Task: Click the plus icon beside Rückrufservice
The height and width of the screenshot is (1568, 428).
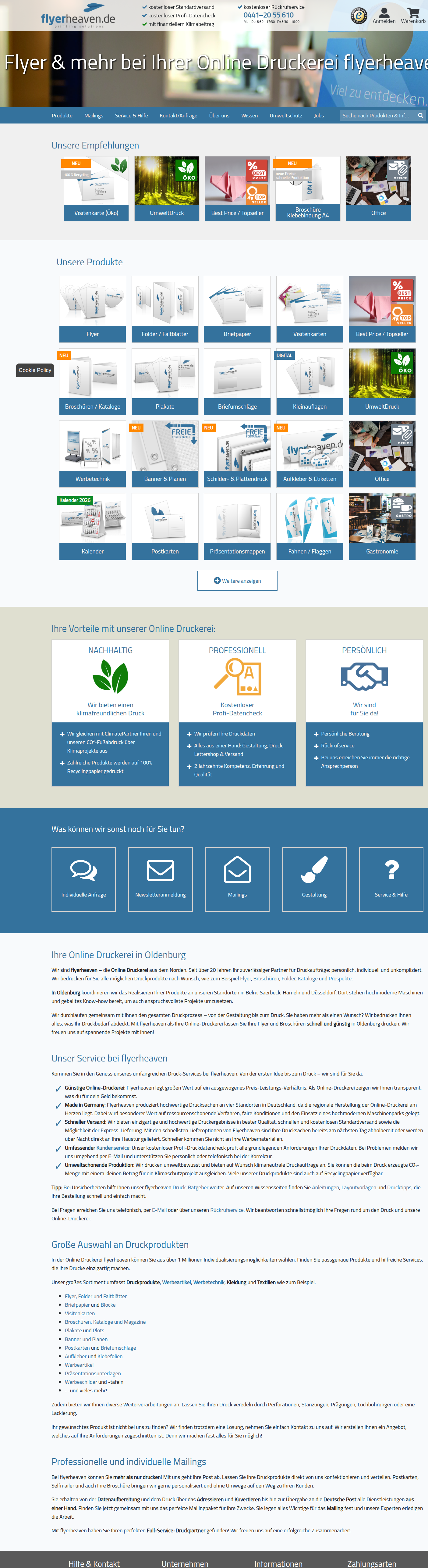Action: (x=316, y=746)
